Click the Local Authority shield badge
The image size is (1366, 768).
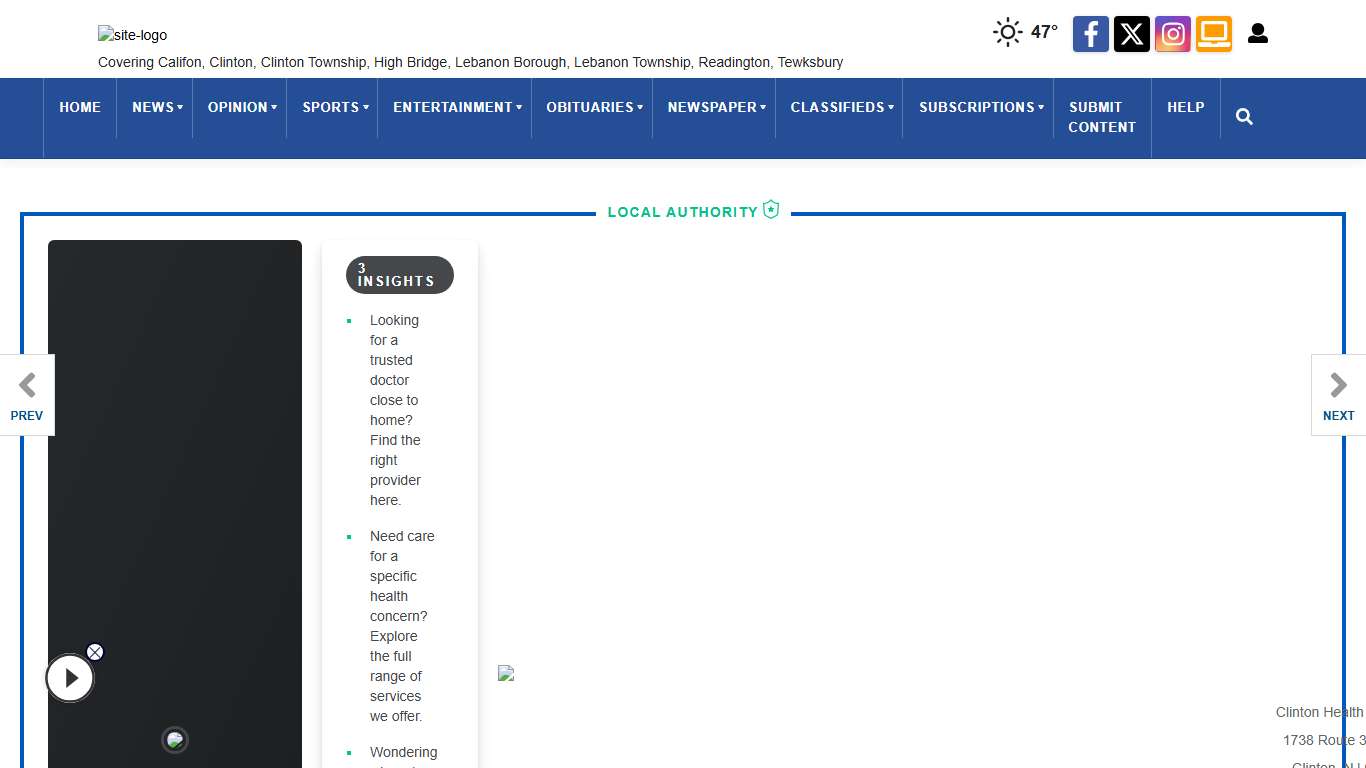click(x=771, y=210)
